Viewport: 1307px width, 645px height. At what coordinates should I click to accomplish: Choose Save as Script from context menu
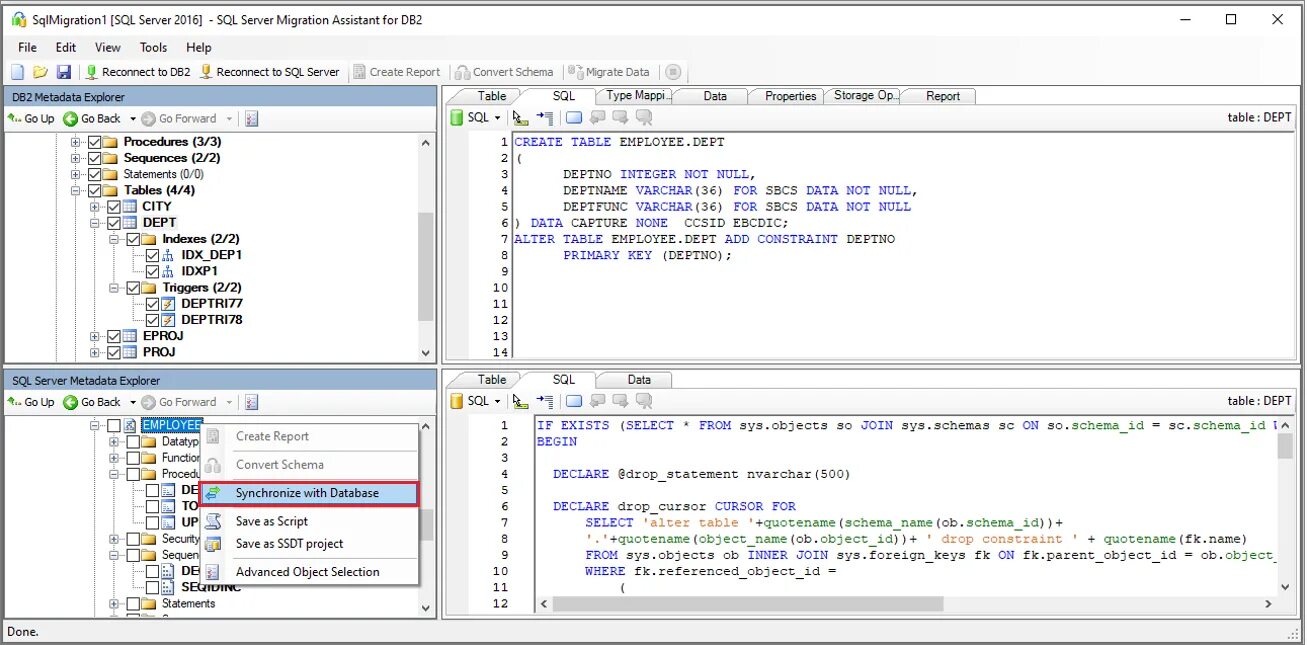(x=272, y=521)
